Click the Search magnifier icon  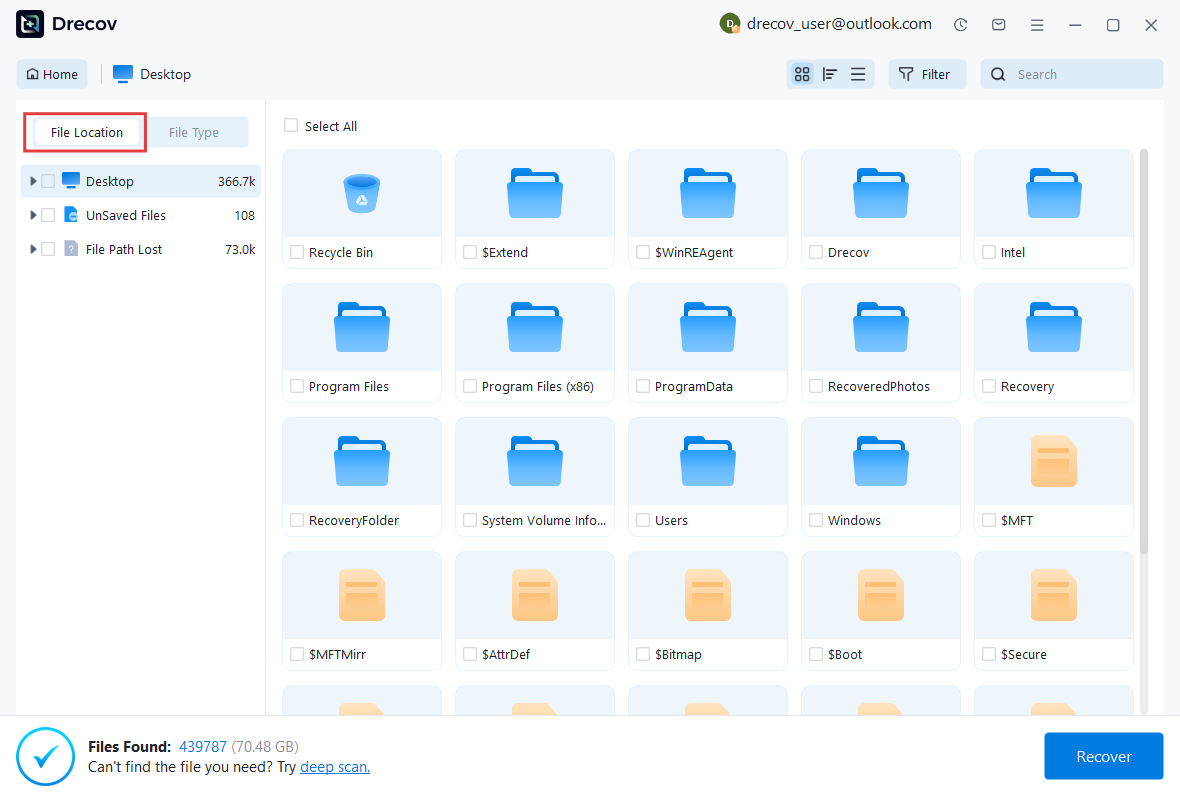(x=997, y=73)
